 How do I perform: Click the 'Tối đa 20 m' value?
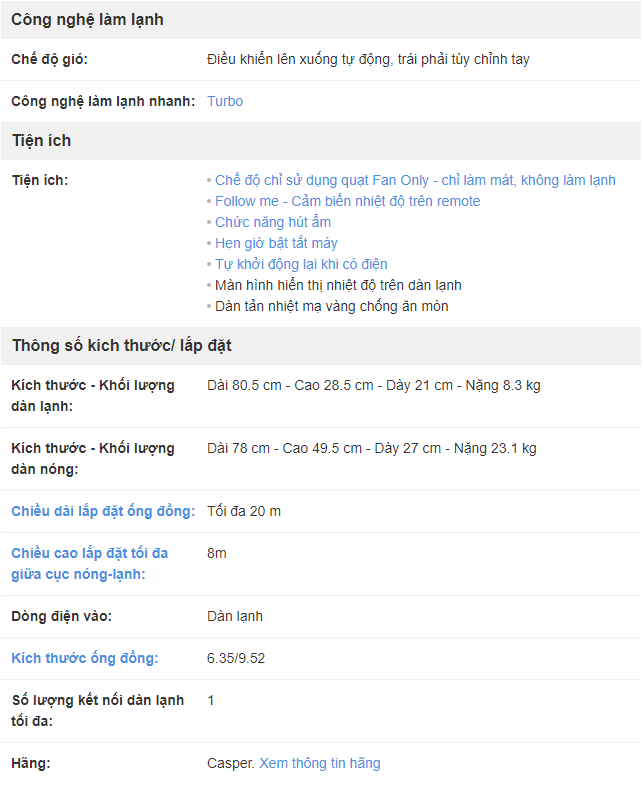coord(244,511)
